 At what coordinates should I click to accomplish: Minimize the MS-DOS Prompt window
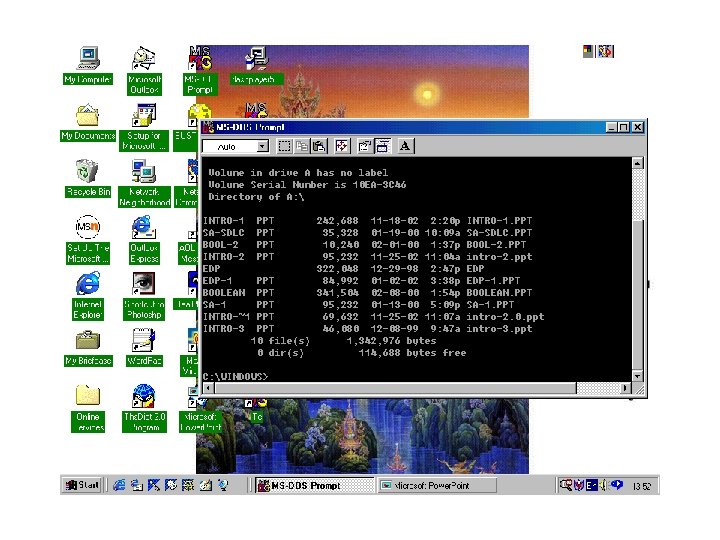pos(612,127)
